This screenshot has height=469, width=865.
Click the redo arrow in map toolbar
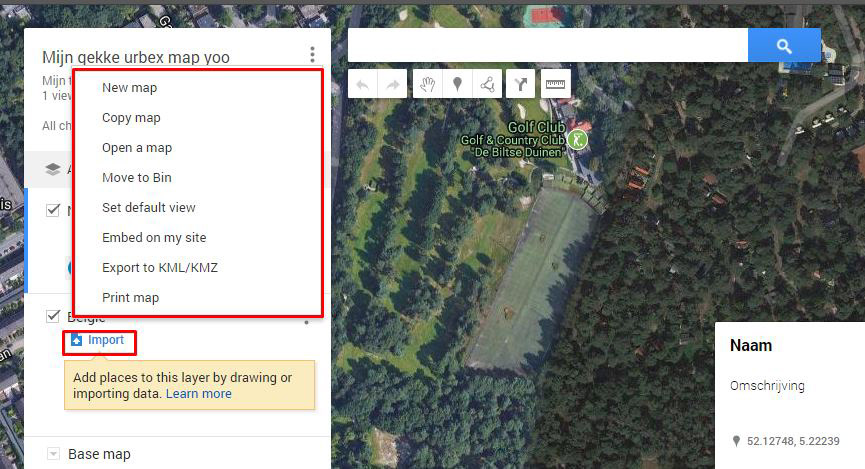pyautogui.click(x=393, y=84)
